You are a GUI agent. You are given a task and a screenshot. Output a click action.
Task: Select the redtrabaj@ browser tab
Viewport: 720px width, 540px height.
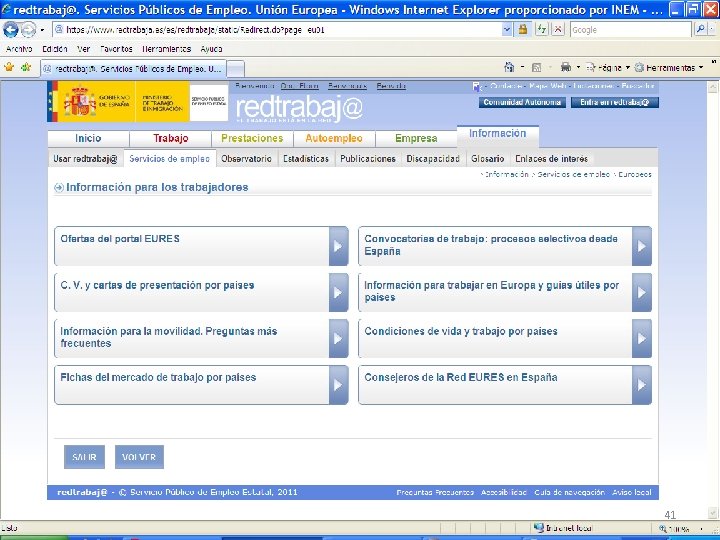tap(133, 69)
